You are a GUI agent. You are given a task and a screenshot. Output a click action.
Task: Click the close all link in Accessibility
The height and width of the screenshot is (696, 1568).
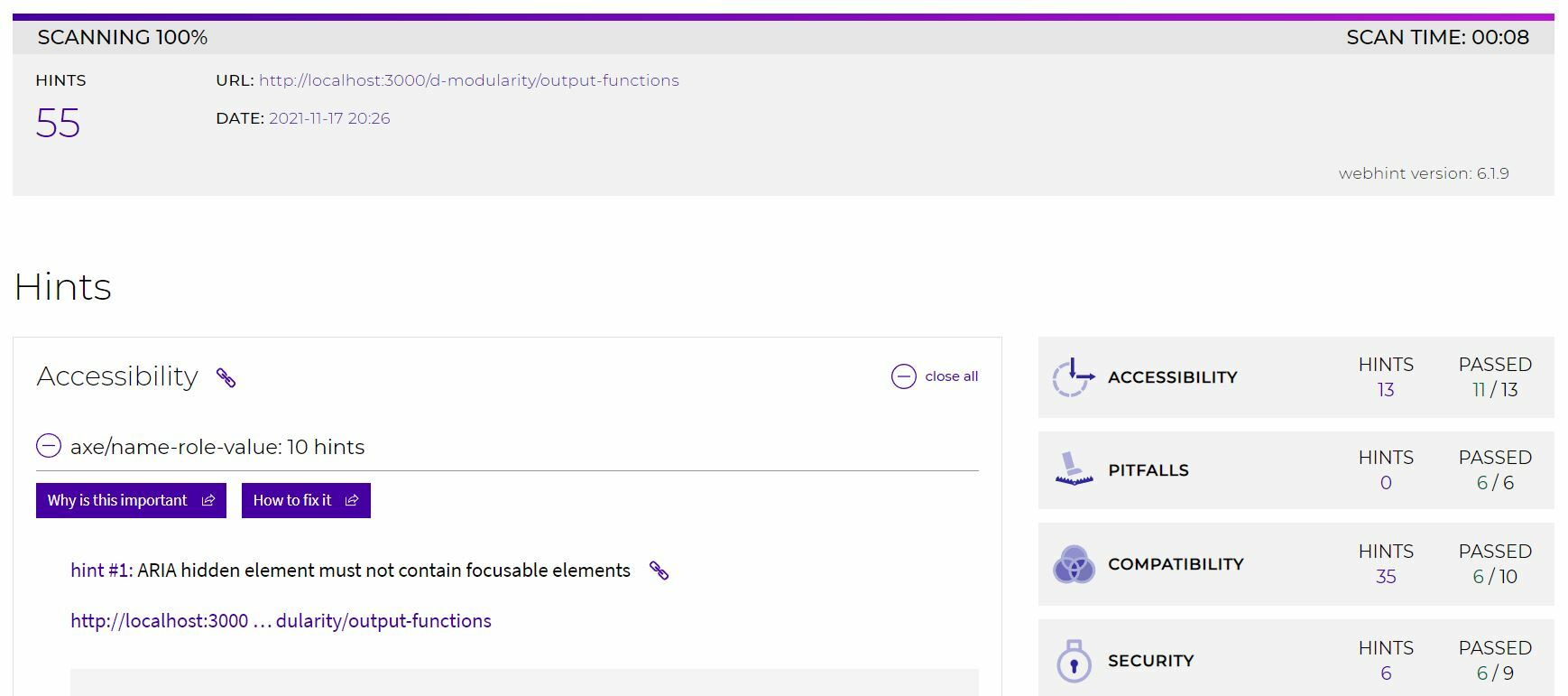pyautogui.click(x=951, y=376)
